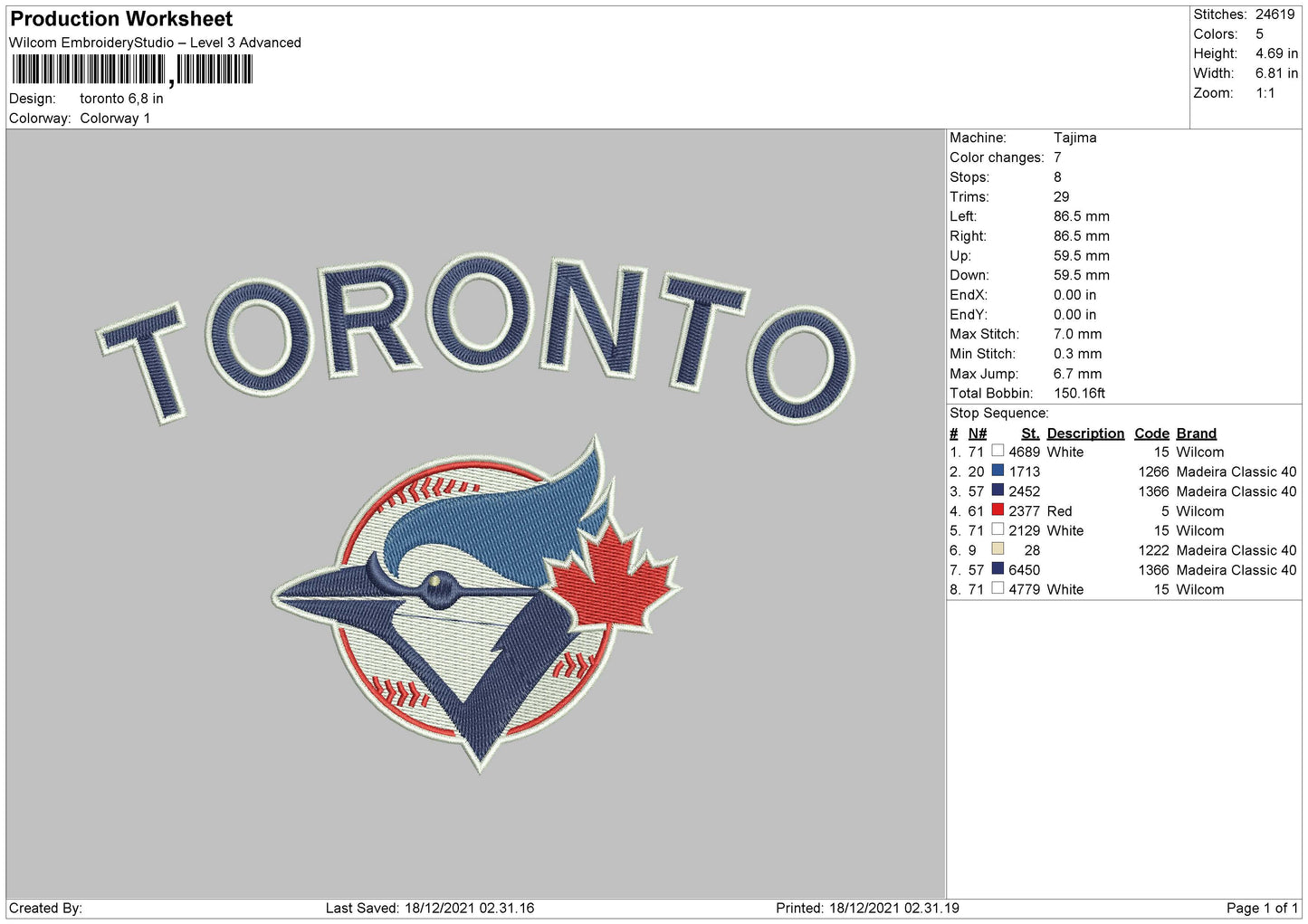The height and width of the screenshot is (924, 1308).
Task: Select the Colors value '5'
Action: pyautogui.click(x=1259, y=34)
